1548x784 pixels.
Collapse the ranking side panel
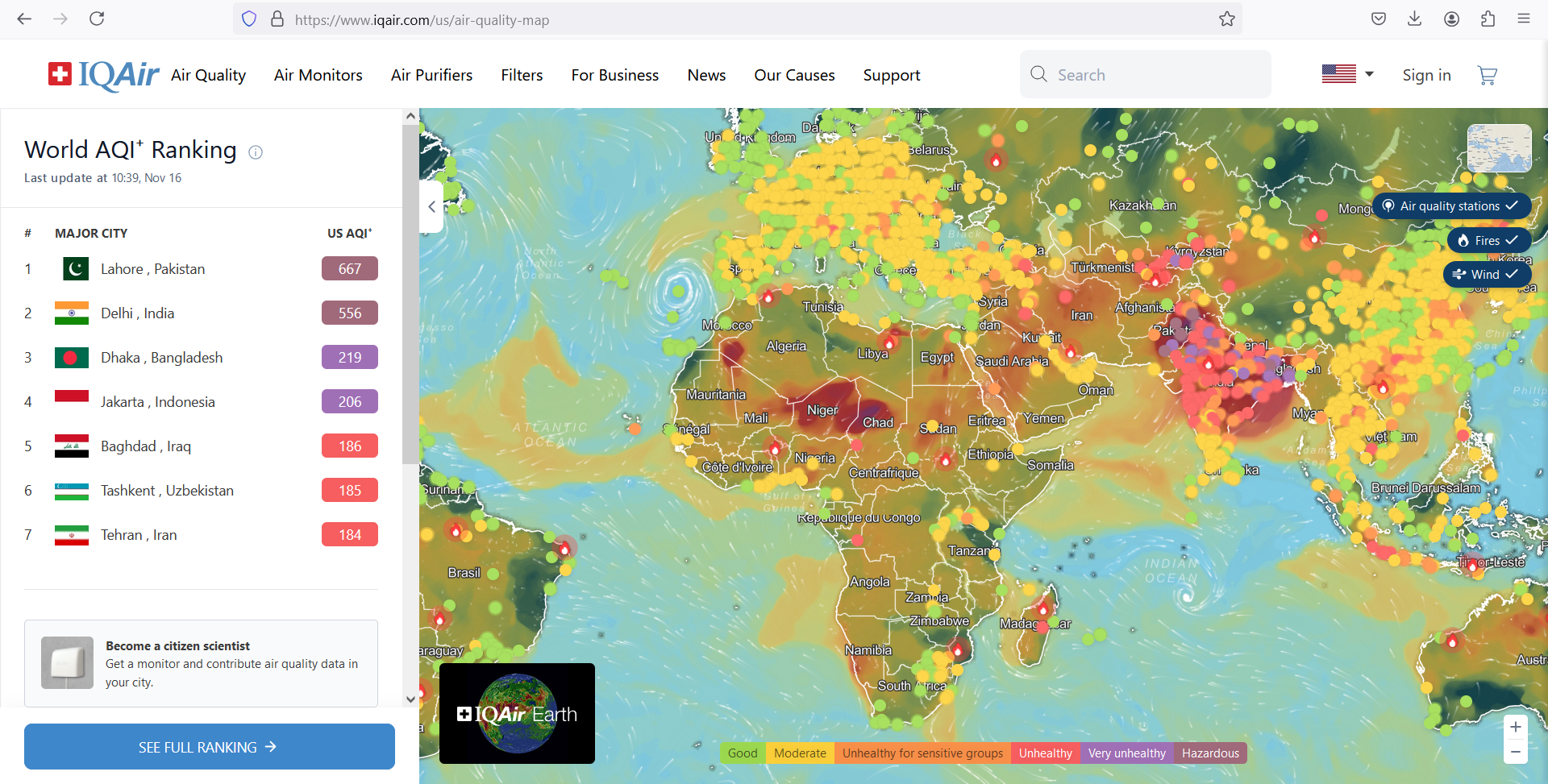point(432,207)
